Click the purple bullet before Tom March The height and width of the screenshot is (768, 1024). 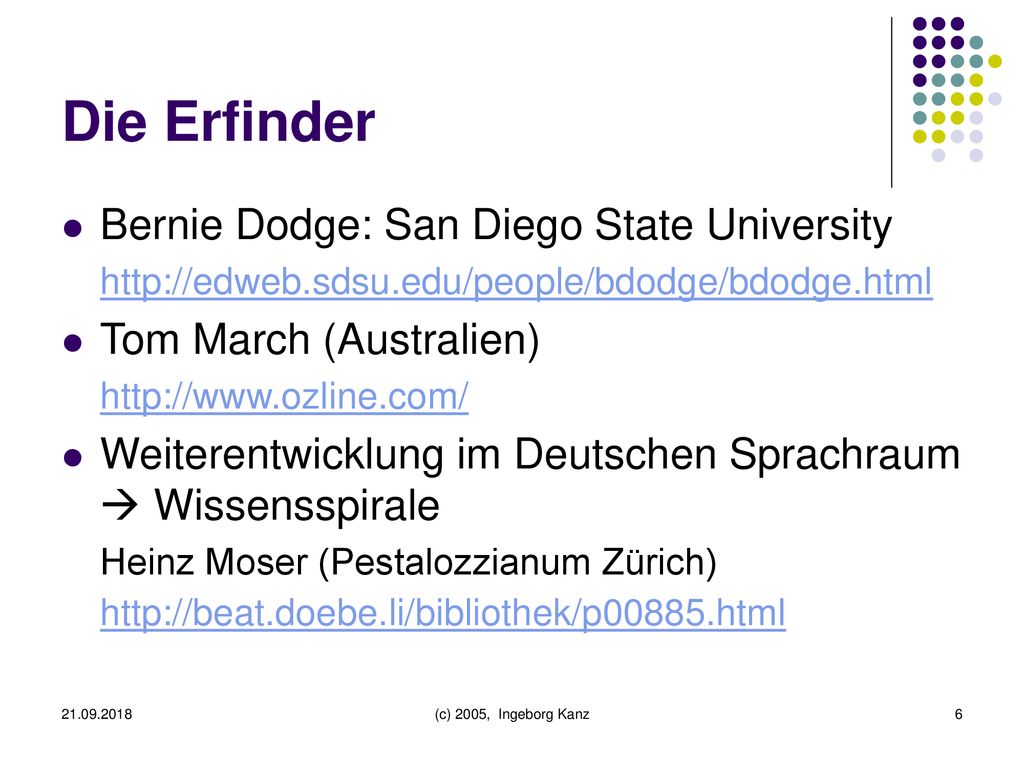[x=72, y=343]
